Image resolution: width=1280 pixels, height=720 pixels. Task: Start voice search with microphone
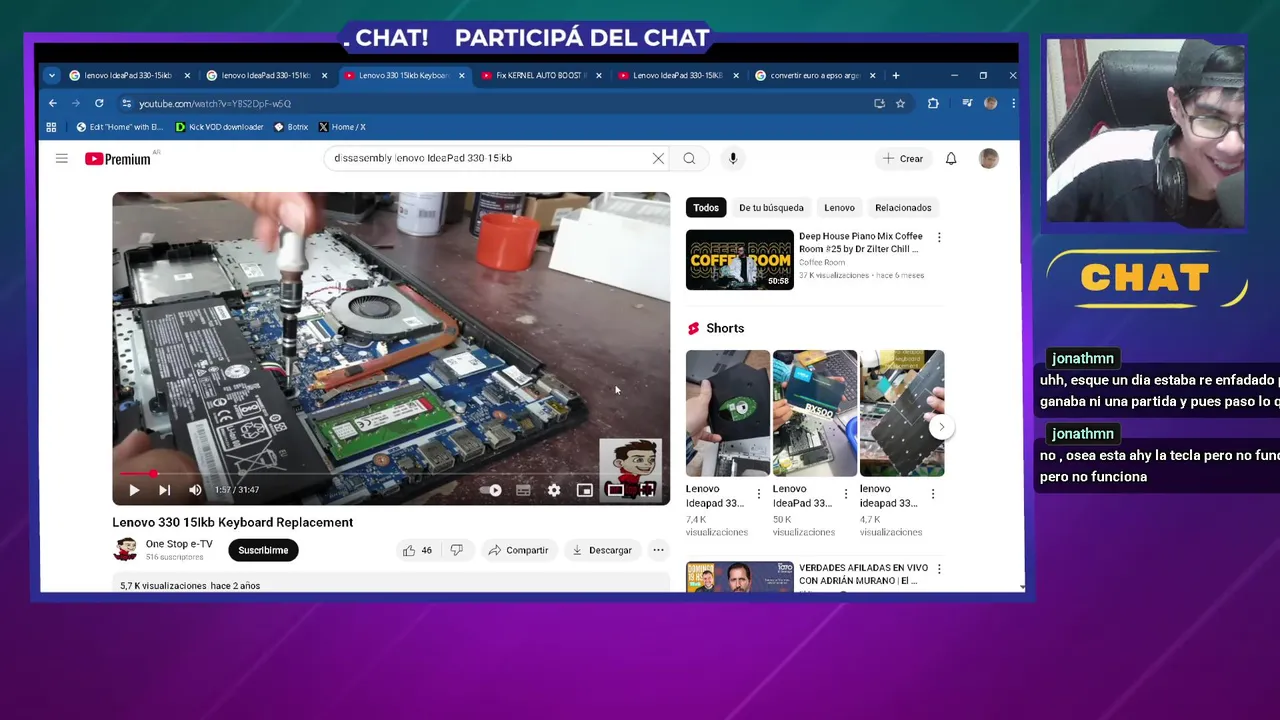pos(733,158)
